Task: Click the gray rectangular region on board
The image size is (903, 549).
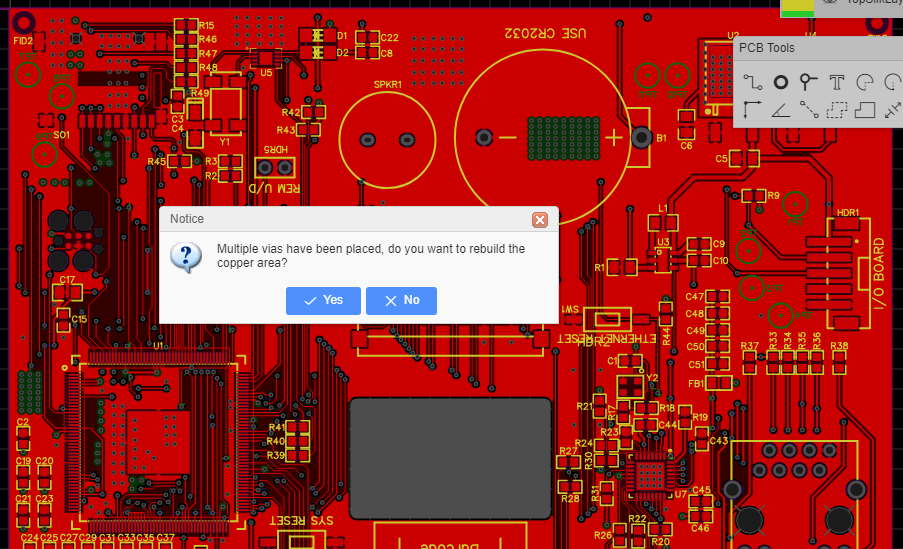Action: click(x=450, y=459)
